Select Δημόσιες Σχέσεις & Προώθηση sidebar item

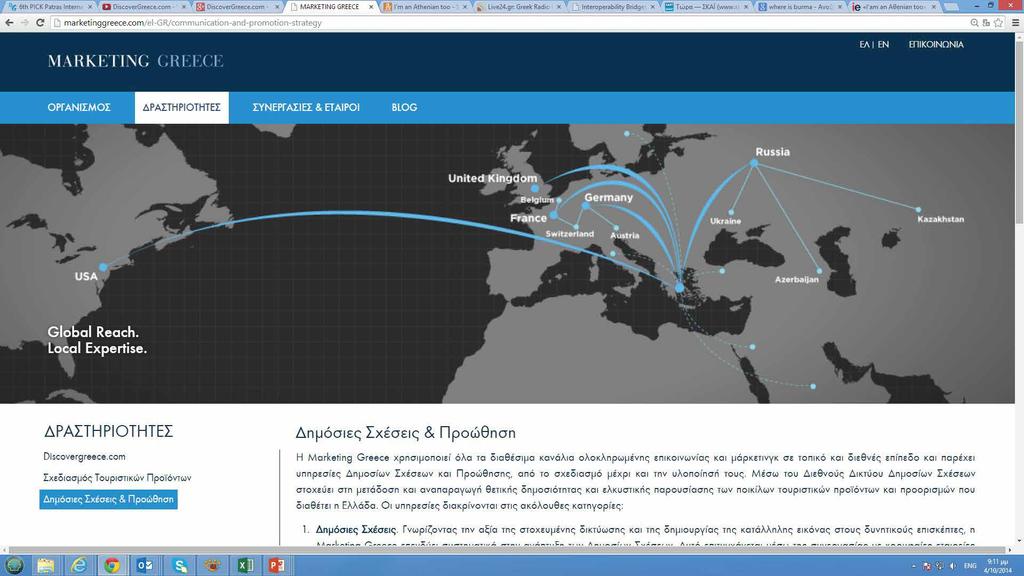pos(108,500)
